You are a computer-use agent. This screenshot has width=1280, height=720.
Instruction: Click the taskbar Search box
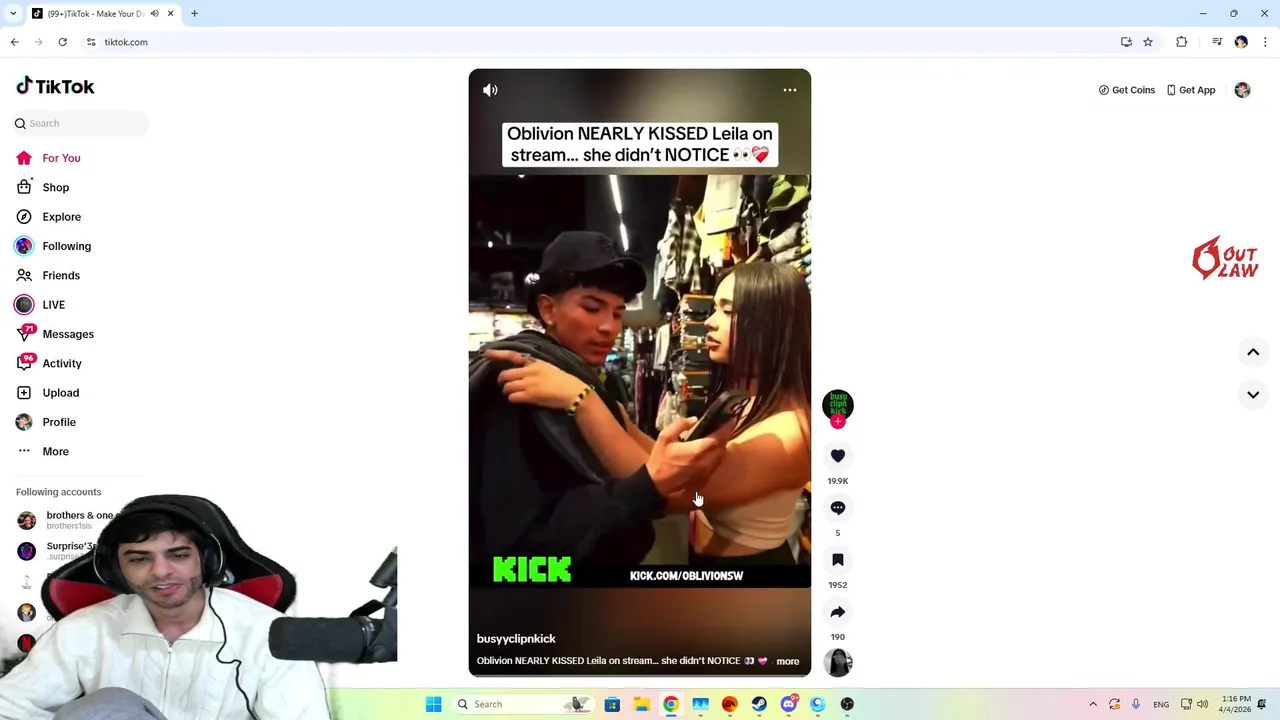coord(521,704)
